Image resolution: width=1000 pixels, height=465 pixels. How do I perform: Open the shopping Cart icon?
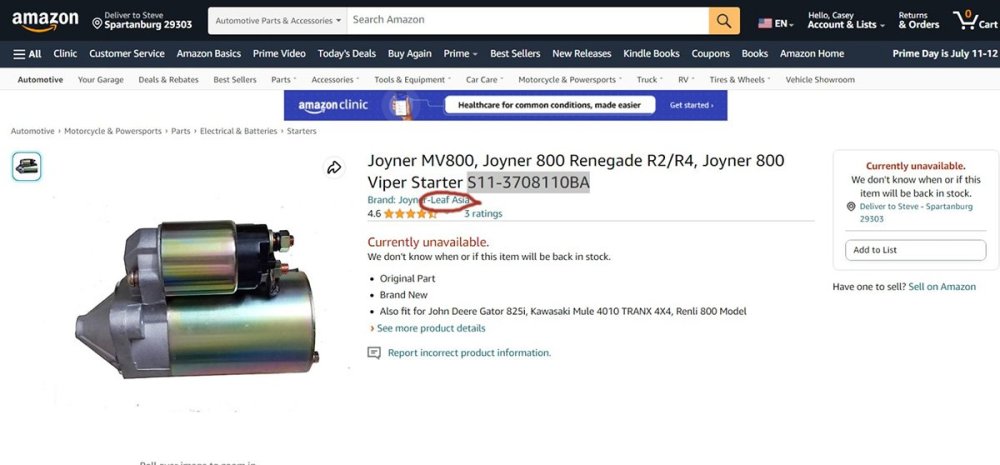coord(974,20)
